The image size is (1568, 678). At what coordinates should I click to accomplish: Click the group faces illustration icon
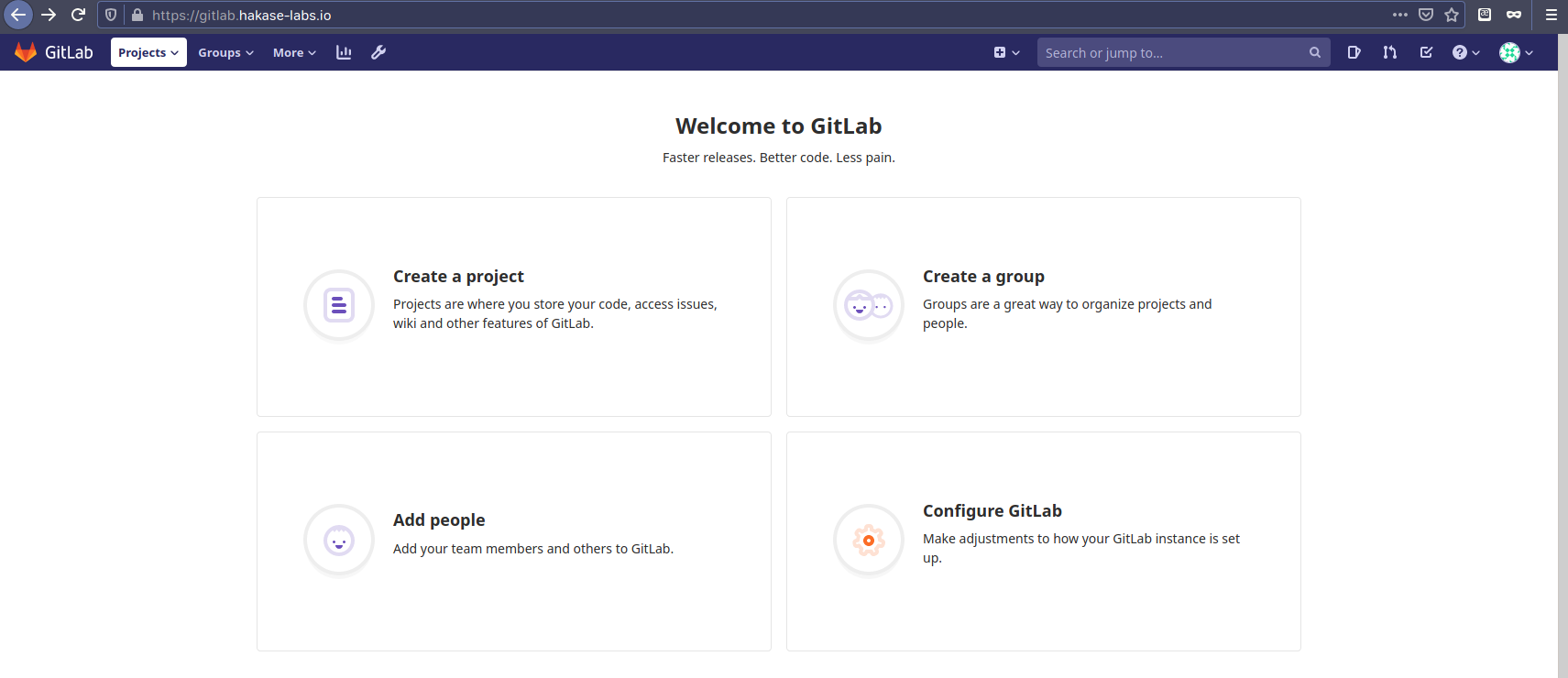coord(869,305)
